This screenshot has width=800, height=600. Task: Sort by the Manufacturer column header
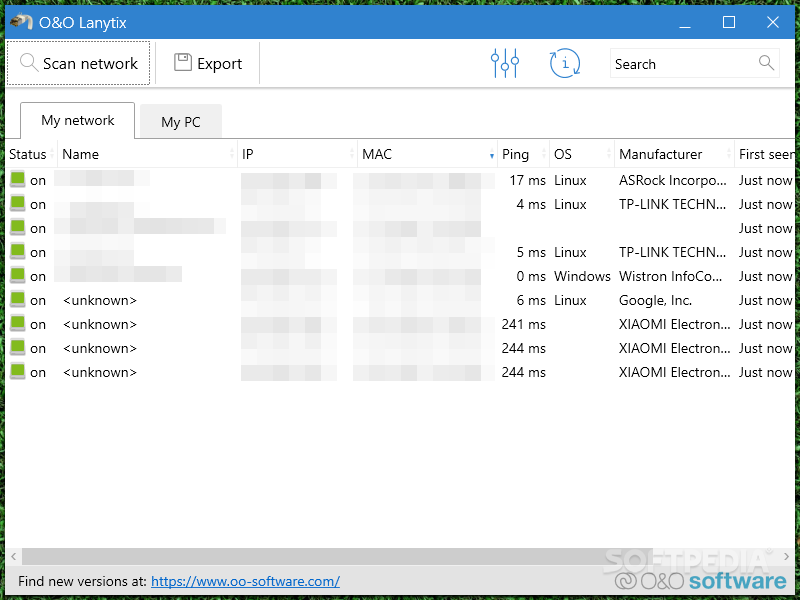pos(674,154)
